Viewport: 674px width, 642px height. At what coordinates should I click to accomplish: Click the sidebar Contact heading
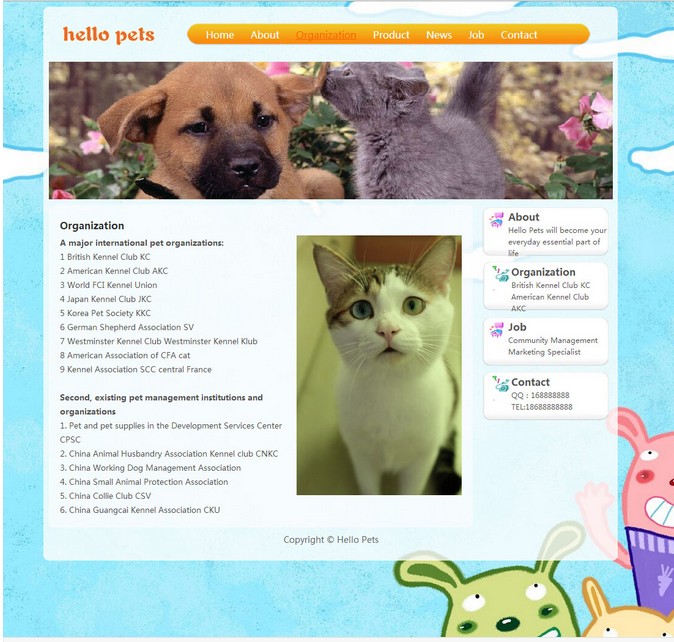[x=530, y=382]
